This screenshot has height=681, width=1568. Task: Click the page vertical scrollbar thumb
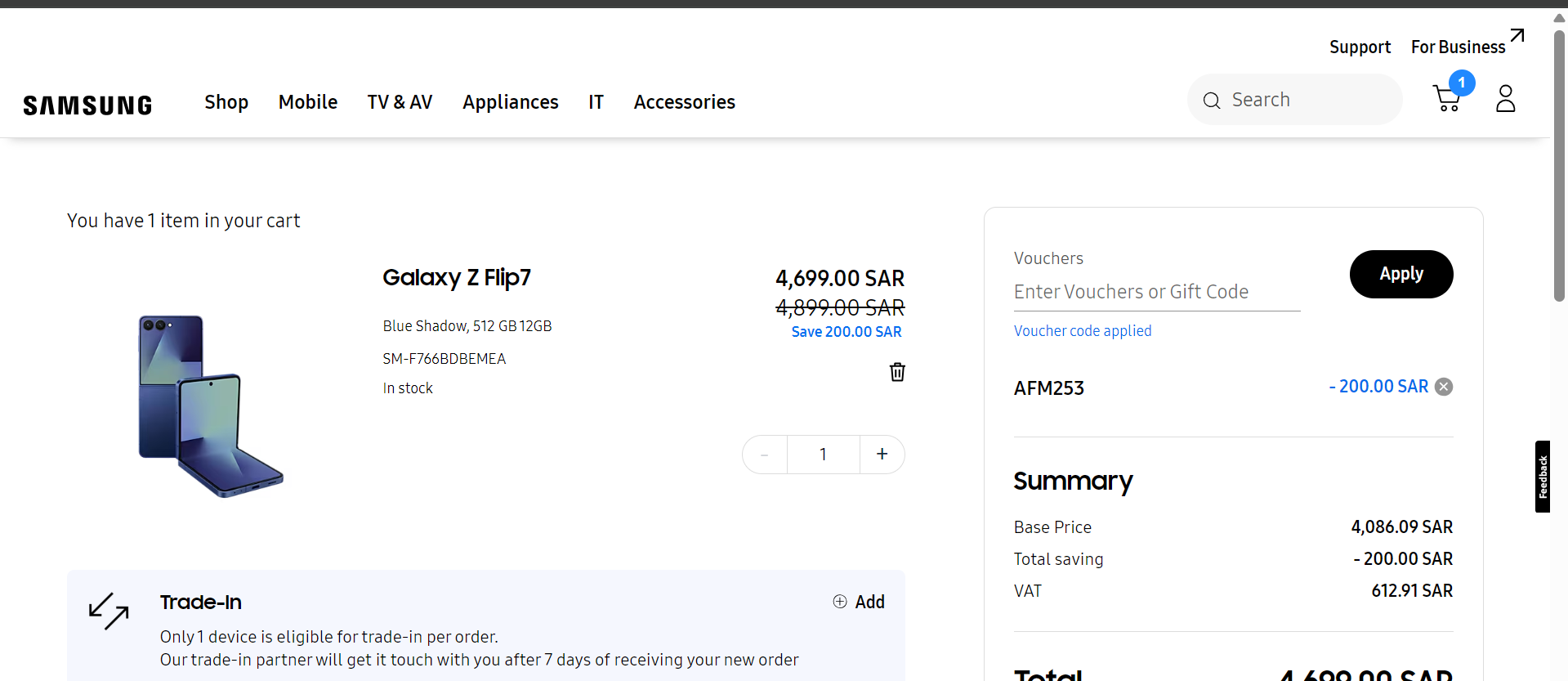click(1559, 166)
